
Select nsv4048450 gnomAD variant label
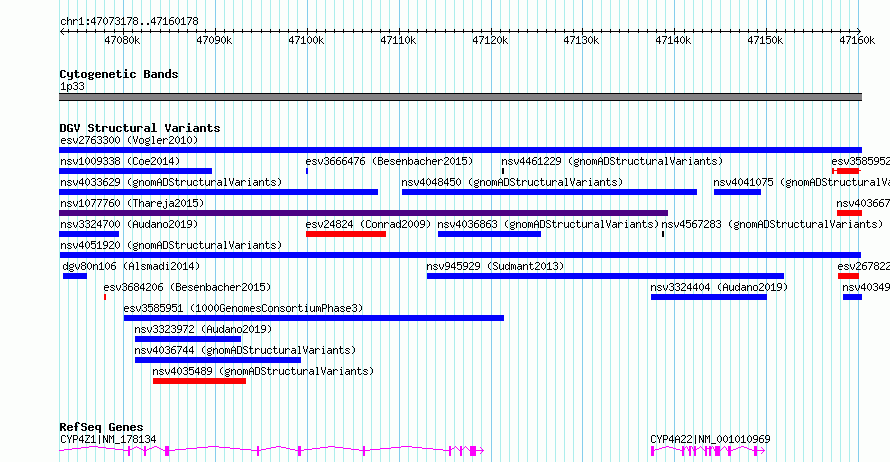click(x=512, y=182)
